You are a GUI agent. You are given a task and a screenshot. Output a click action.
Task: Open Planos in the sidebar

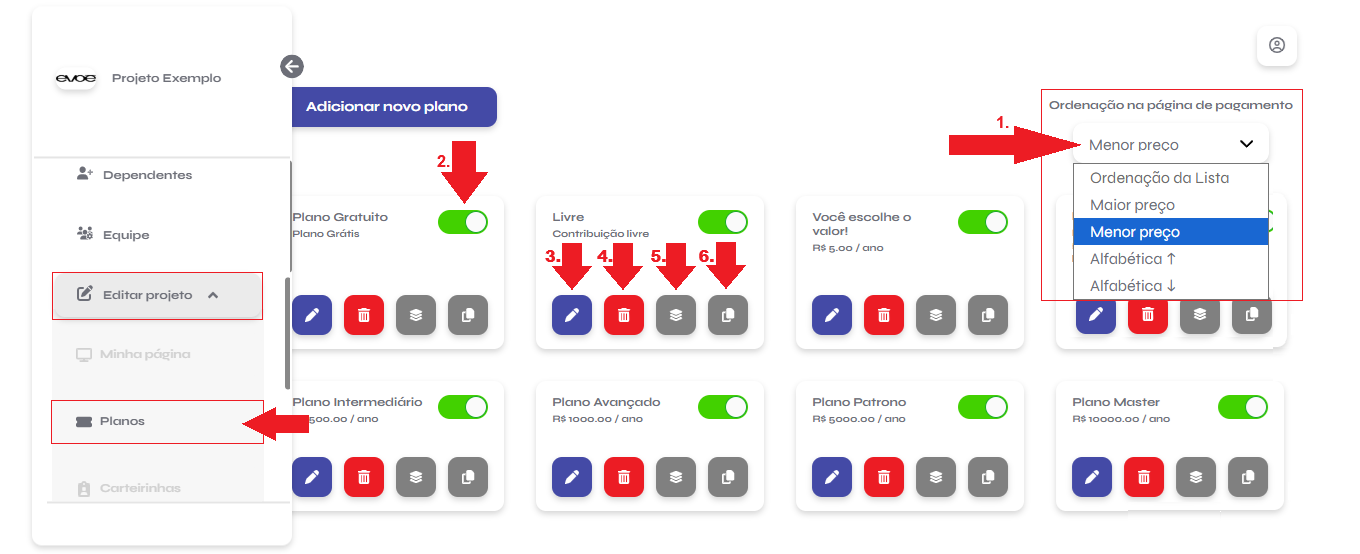pyautogui.click(x=122, y=422)
